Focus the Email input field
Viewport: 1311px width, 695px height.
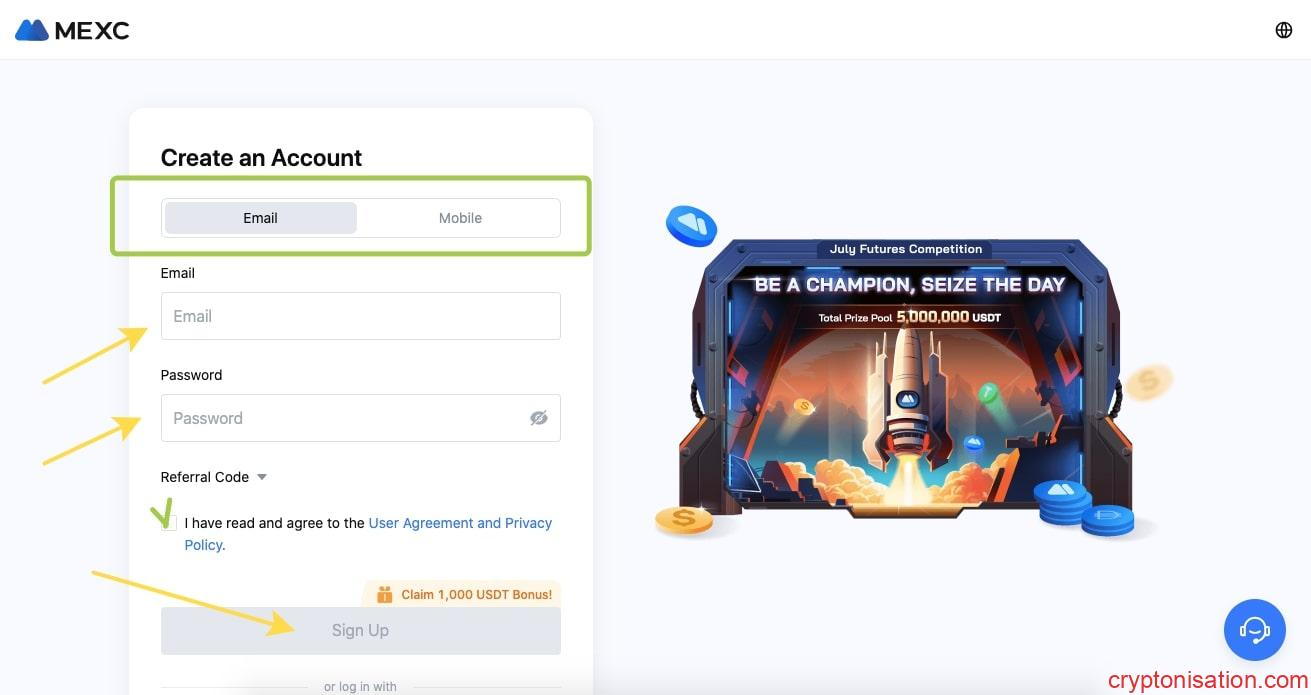click(x=360, y=316)
